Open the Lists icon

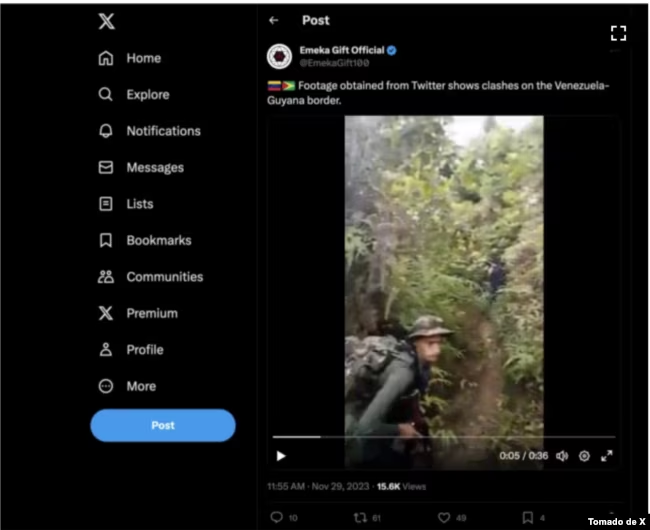pyautogui.click(x=106, y=204)
